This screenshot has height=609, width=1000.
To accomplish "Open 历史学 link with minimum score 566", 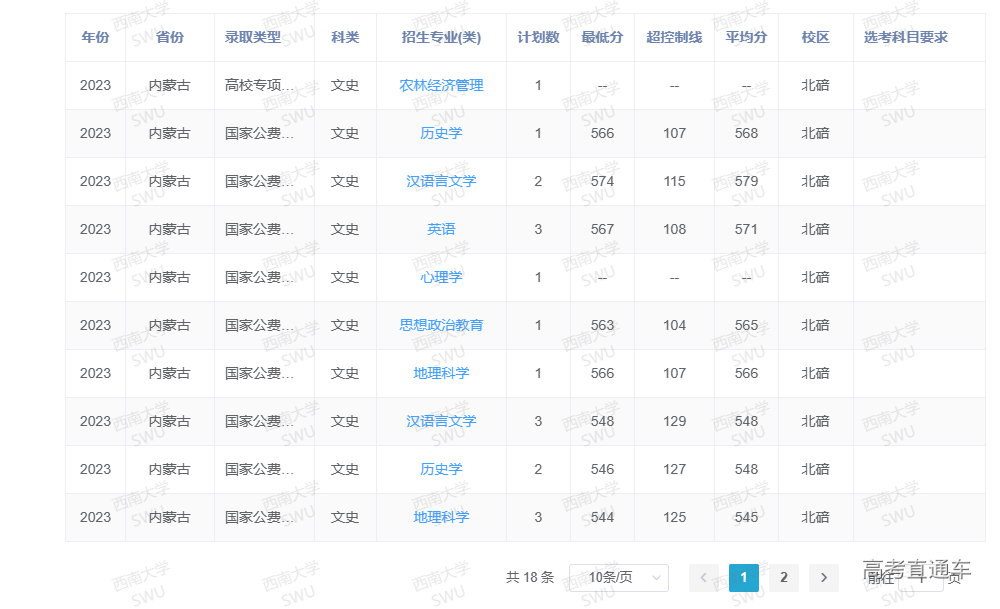I will tap(441, 134).
